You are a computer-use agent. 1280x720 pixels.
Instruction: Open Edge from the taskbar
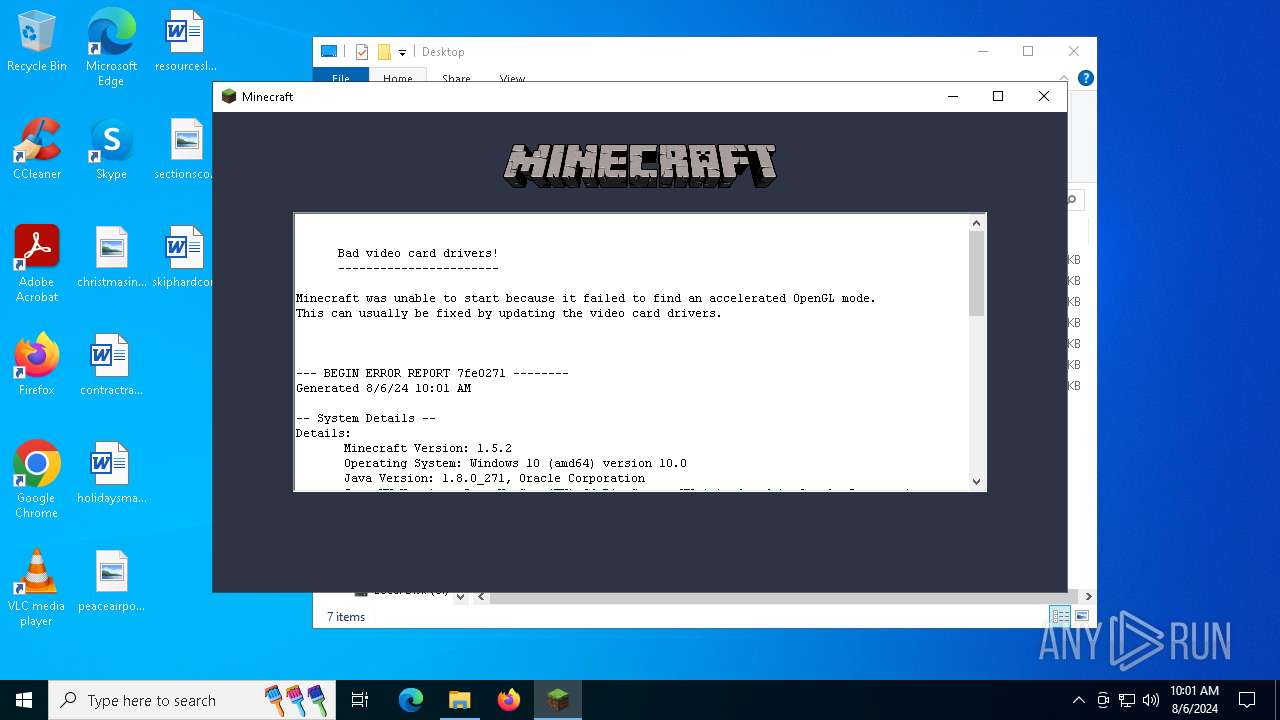click(x=411, y=700)
